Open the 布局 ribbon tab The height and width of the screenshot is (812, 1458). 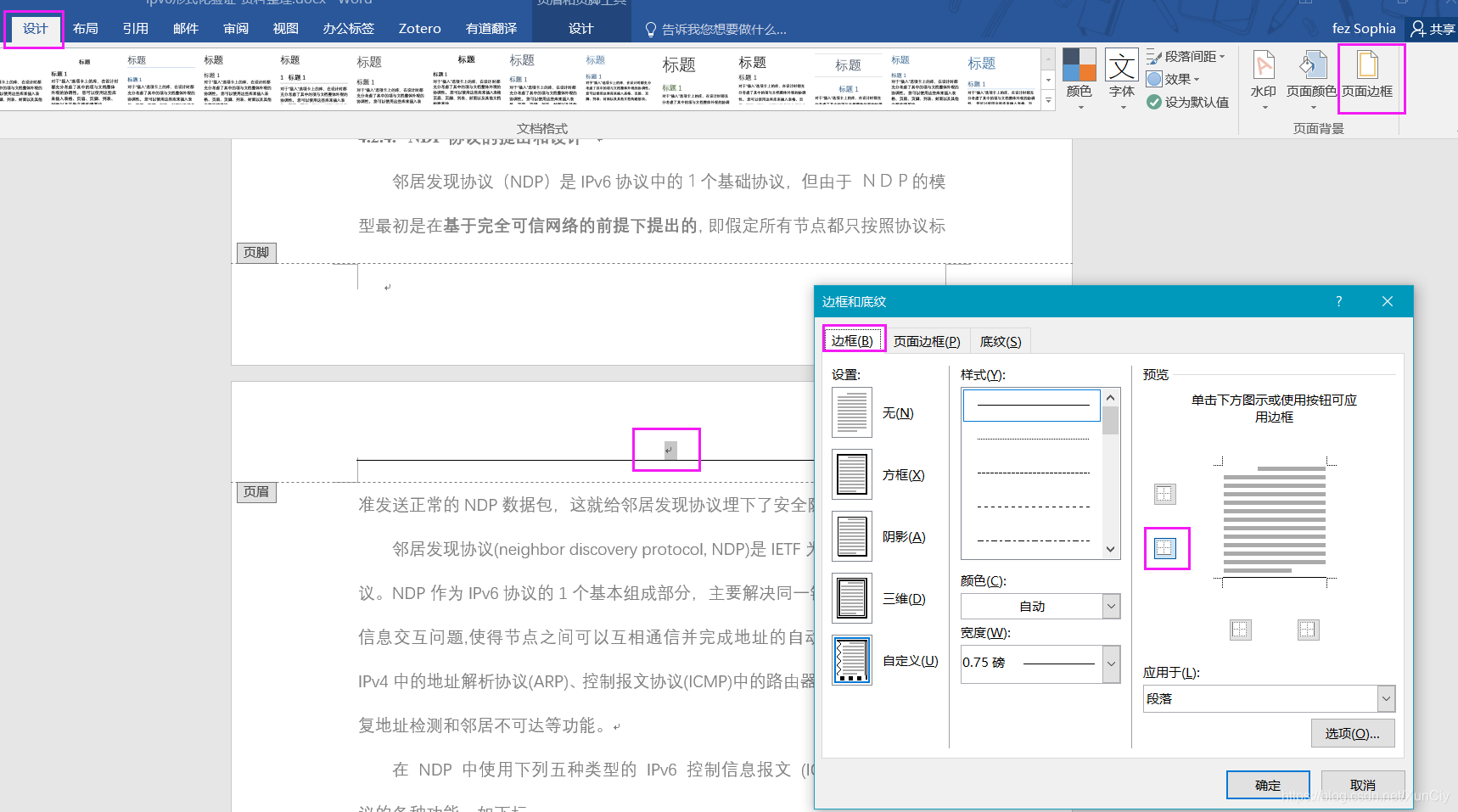point(85,29)
